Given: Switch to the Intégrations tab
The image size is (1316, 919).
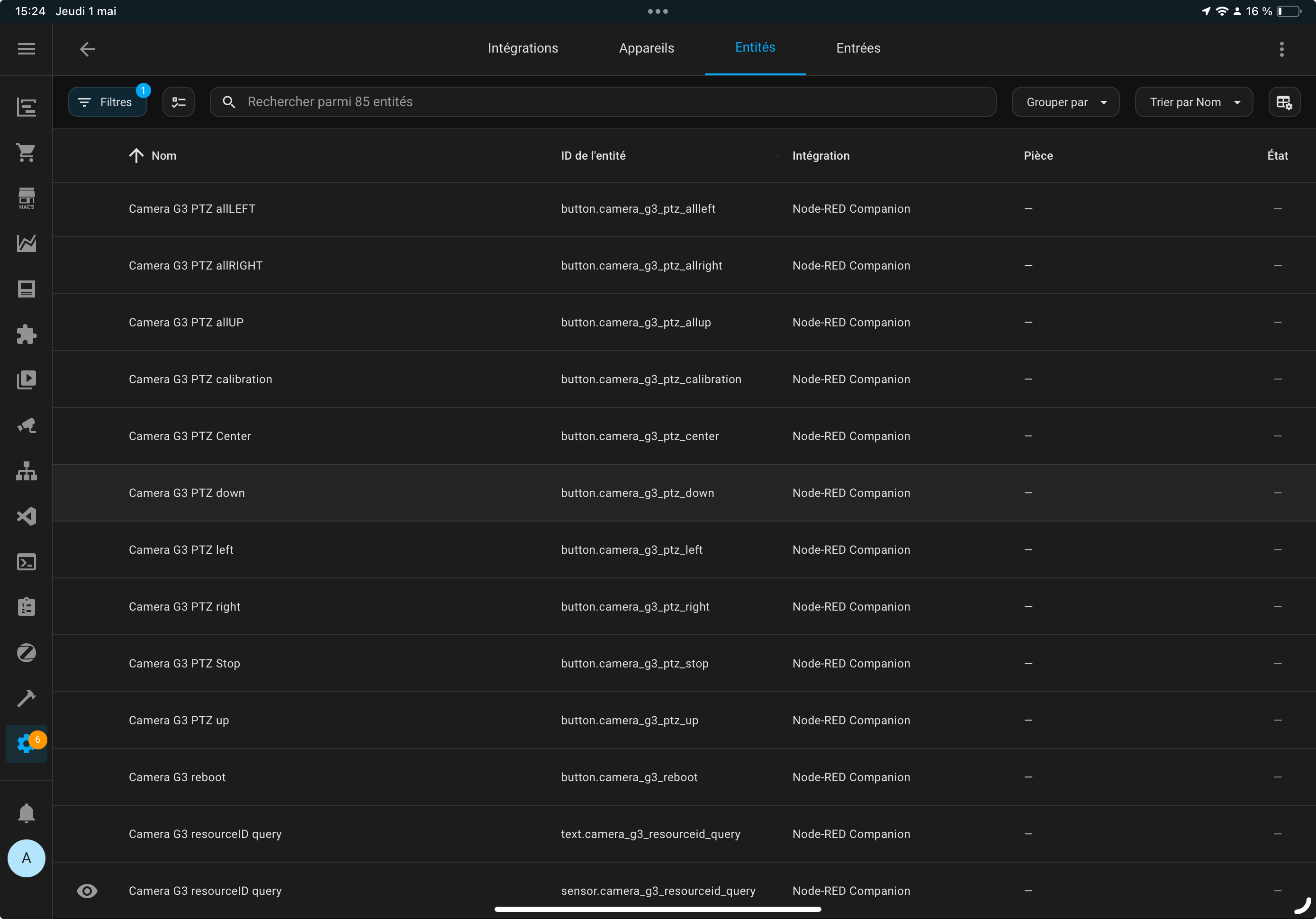Looking at the screenshot, I should coord(523,48).
